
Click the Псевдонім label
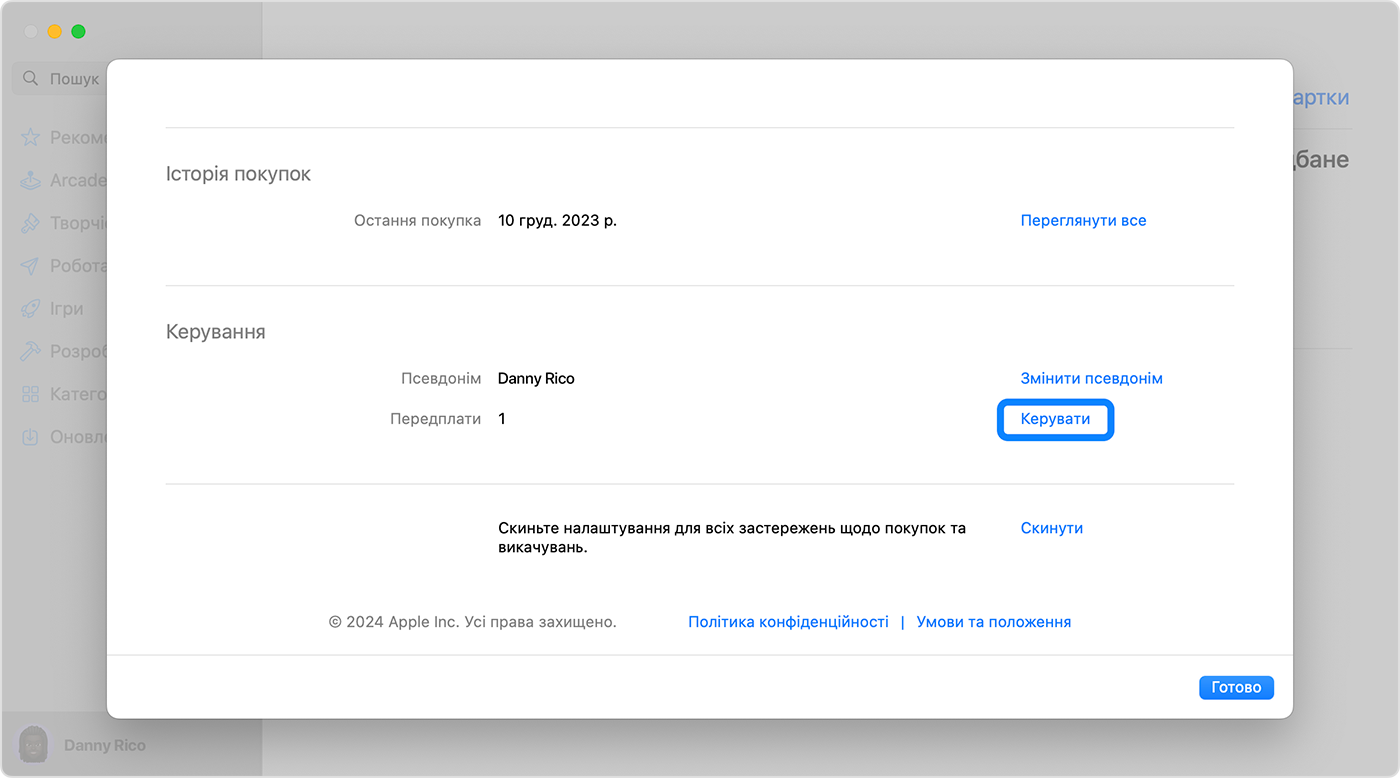click(x=441, y=379)
